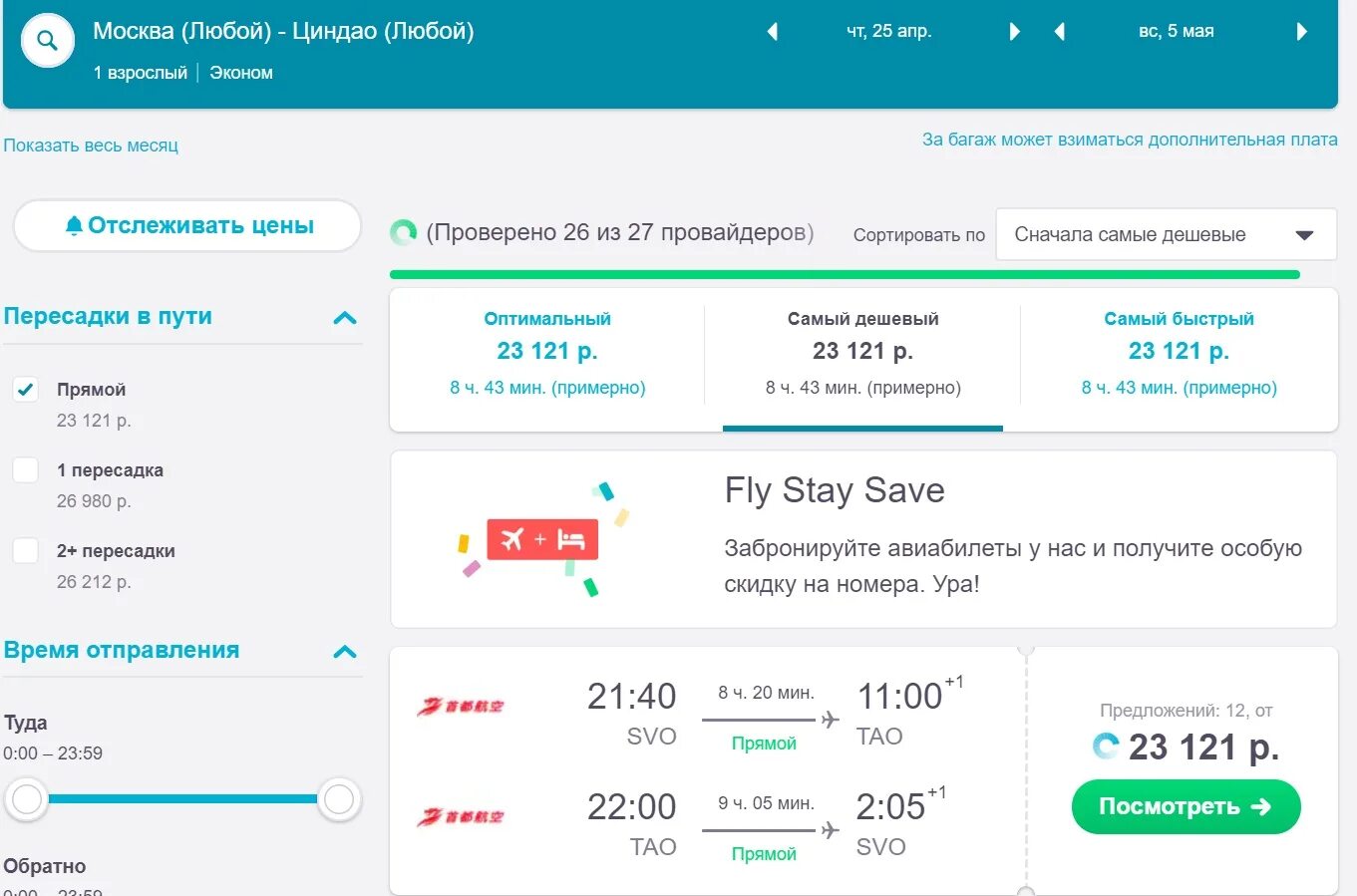This screenshot has width=1357, height=896.
Task: Click the right handle of Туда time slider
Action: tap(339, 798)
